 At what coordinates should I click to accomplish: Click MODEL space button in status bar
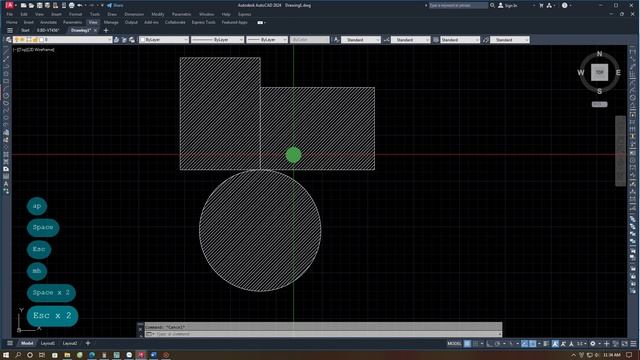tap(454, 344)
